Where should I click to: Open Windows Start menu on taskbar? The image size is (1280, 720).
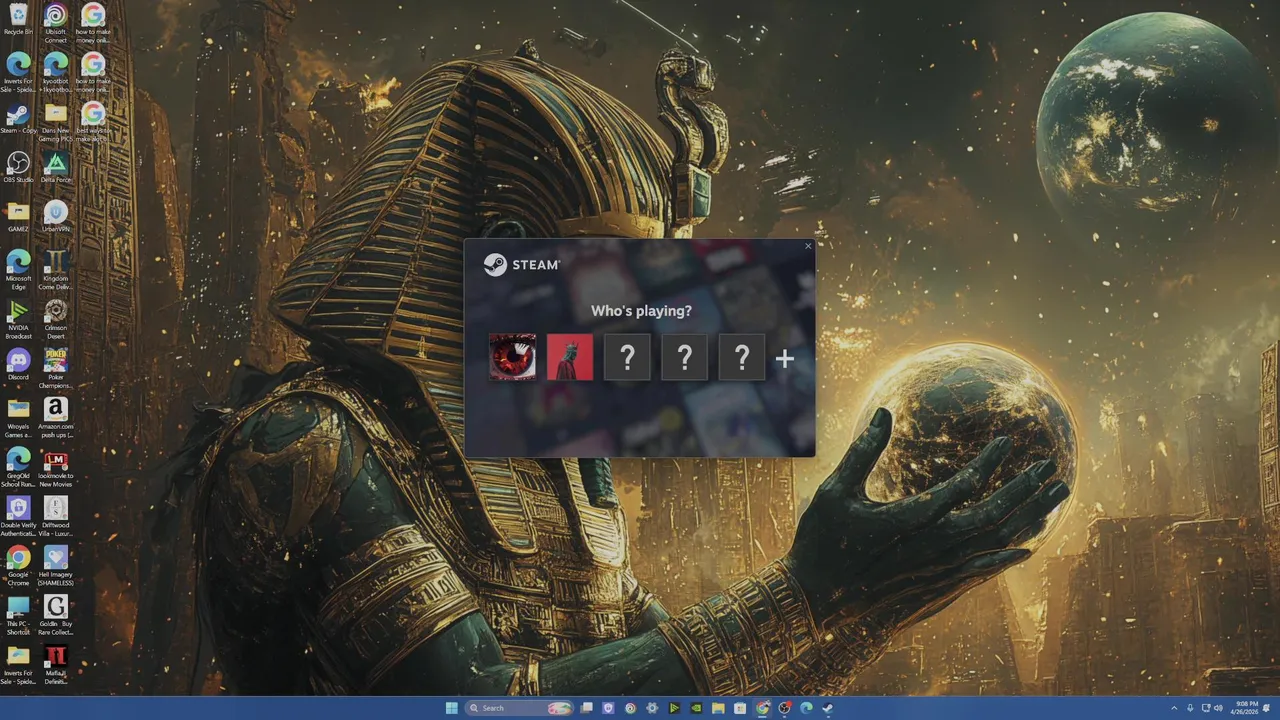(x=451, y=708)
